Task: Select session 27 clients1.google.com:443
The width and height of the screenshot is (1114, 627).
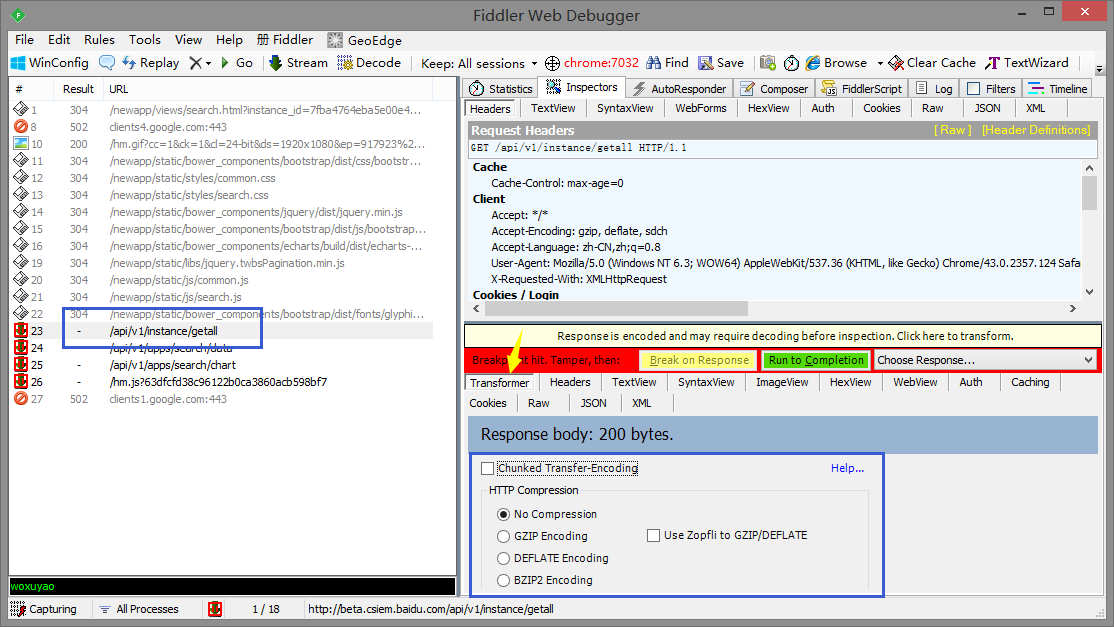Action: click(x=222, y=399)
